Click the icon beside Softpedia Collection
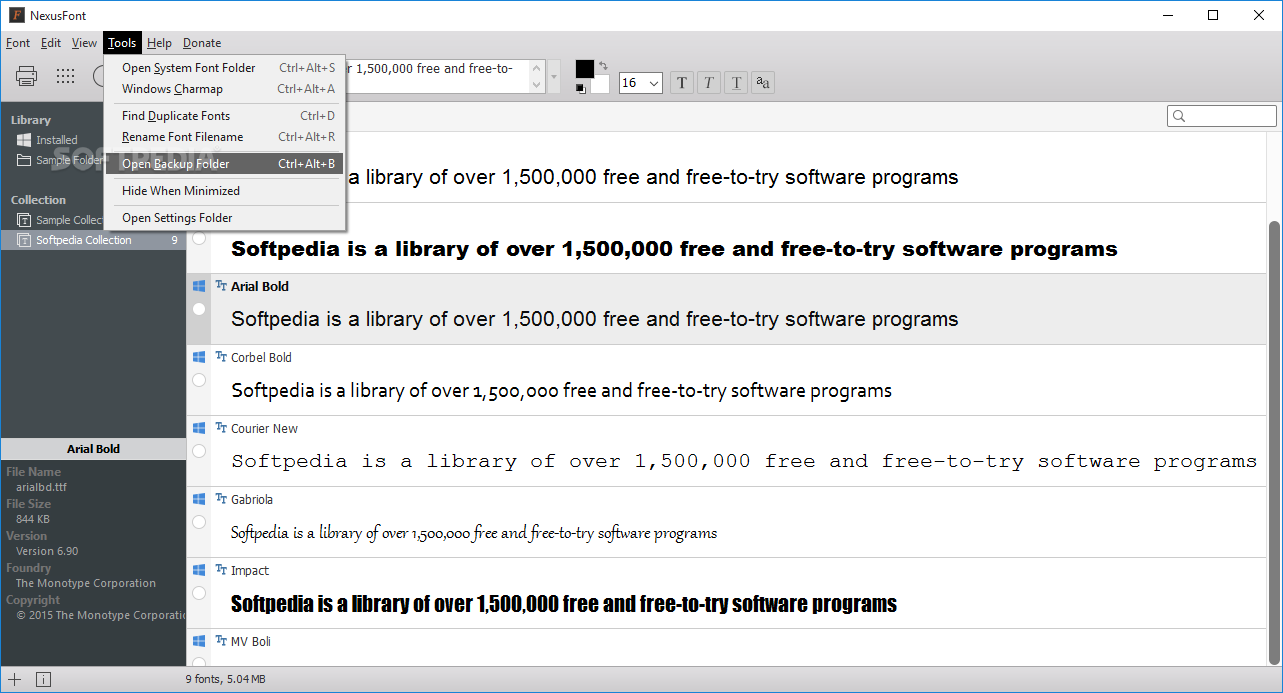The image size is (1283, 693). click(24, 240)
